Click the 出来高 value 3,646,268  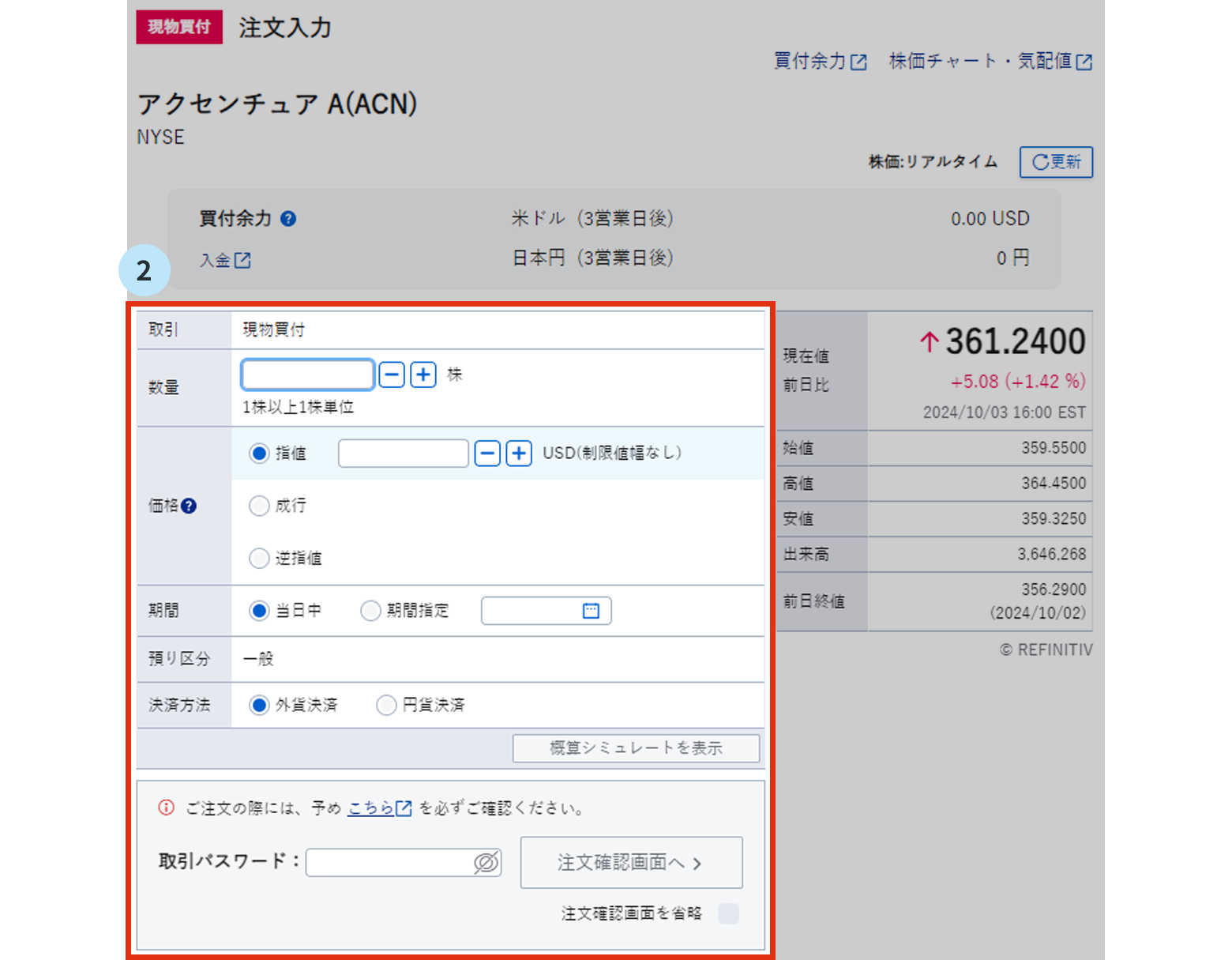point(1052,555)
